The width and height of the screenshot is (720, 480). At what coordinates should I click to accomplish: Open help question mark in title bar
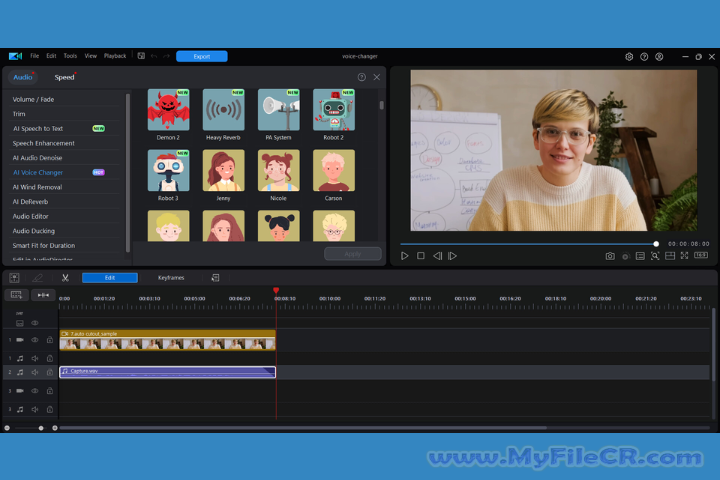(644, 56)
